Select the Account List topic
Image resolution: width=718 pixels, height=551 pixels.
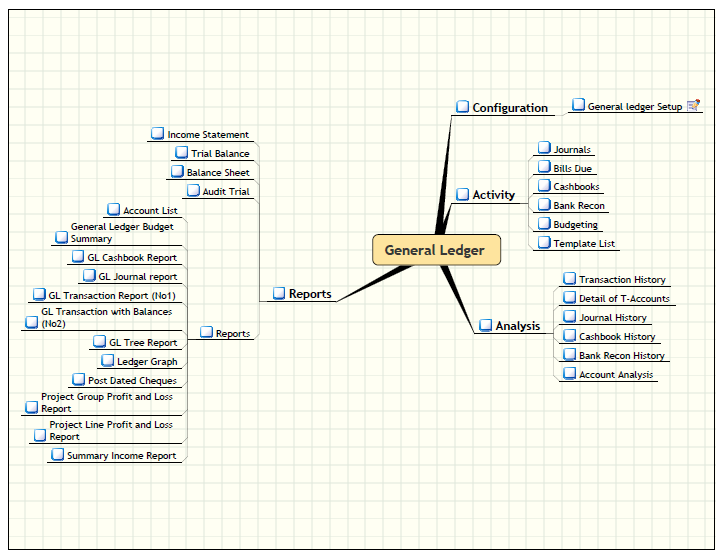[x=150, y=211]
